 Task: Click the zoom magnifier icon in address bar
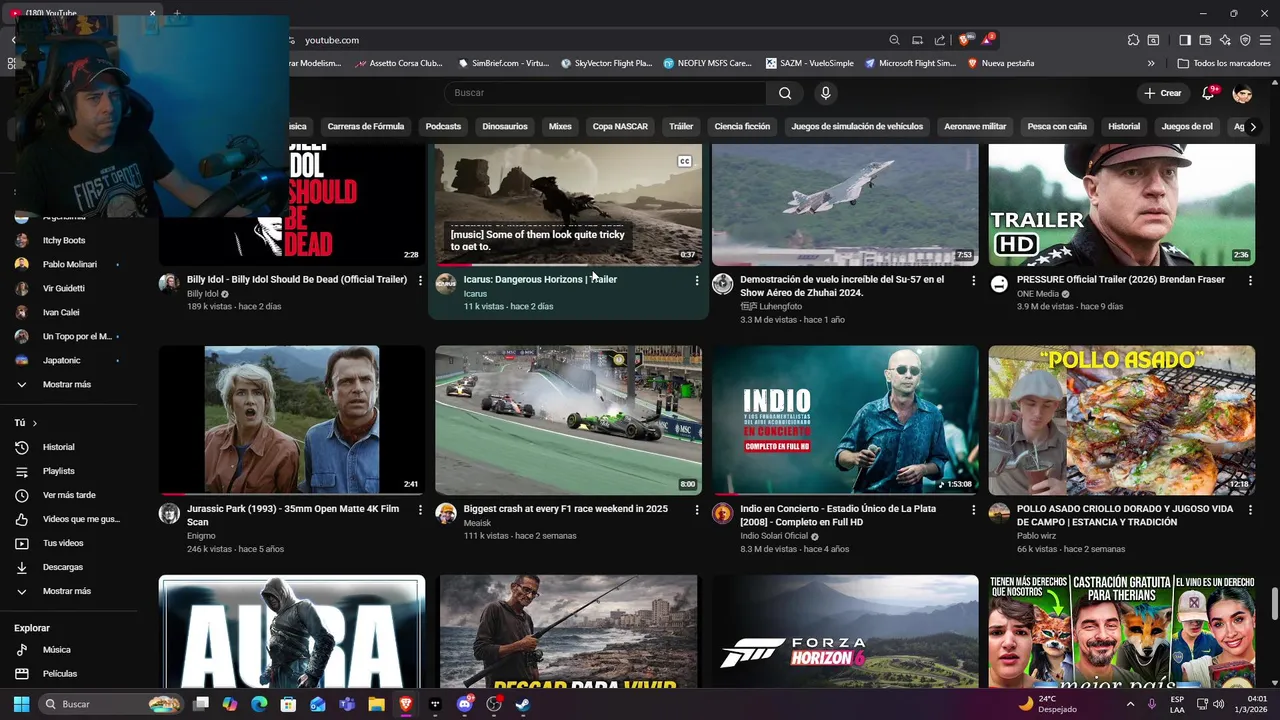click(x=894, y=40)
